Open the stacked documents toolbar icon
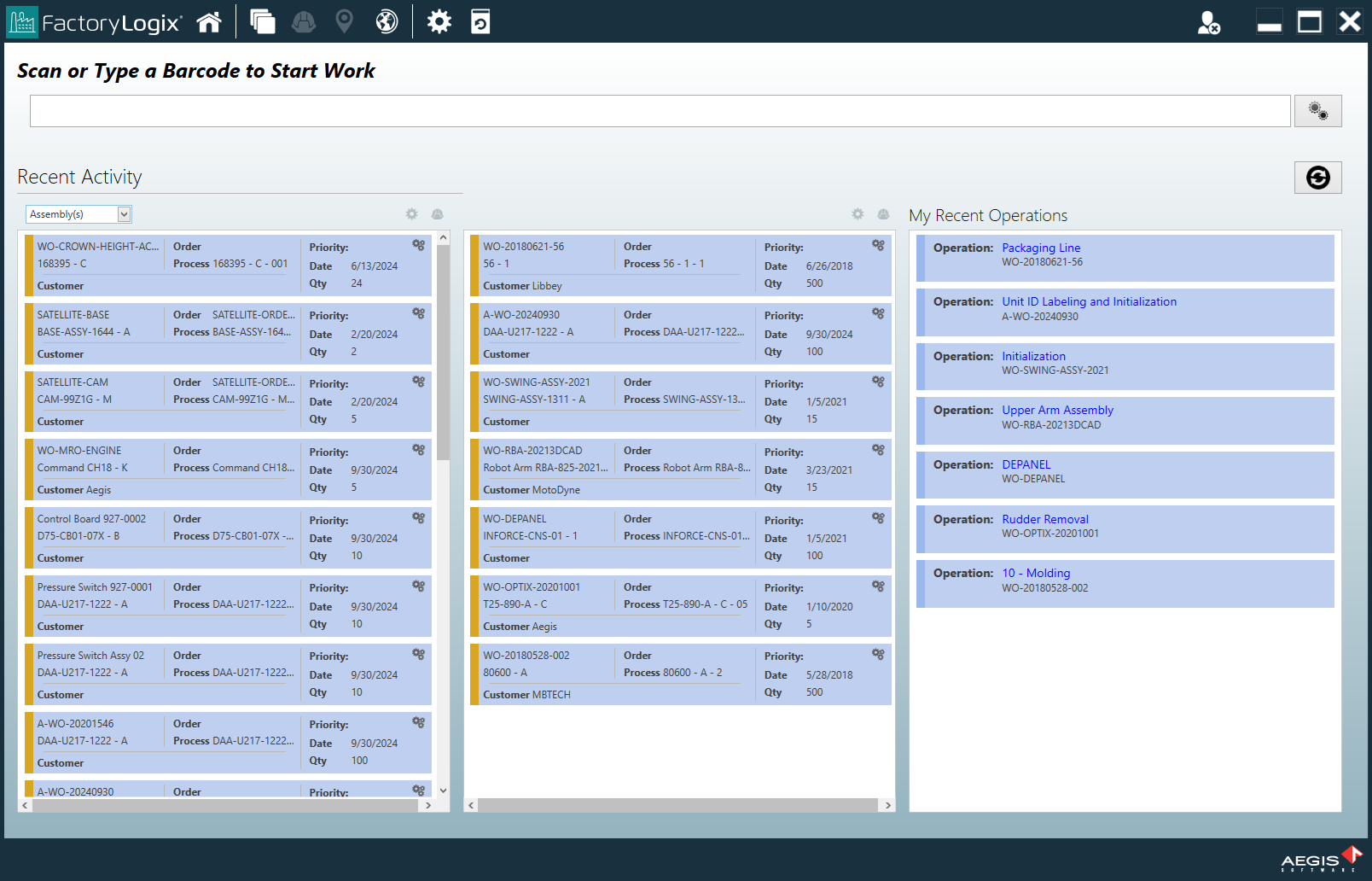 (x=261, y=21)
